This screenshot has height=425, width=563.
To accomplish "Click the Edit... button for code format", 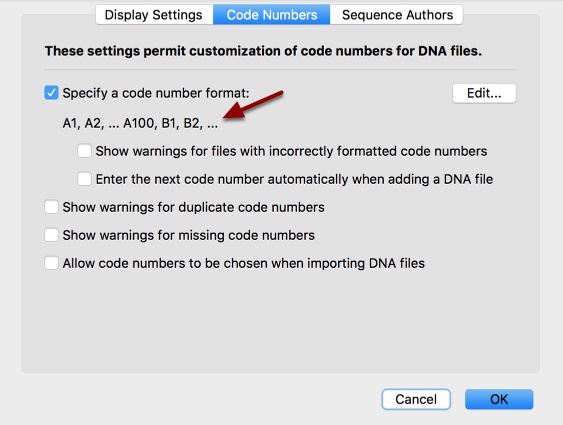I will coord(484,93).
